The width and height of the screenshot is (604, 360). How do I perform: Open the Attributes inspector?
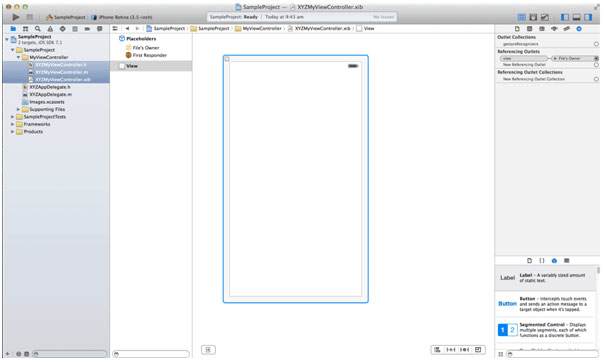coord(554,29)
